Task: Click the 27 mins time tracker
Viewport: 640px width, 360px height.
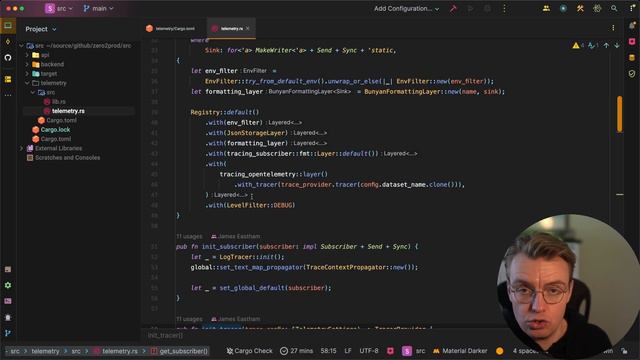Action: 297,351
